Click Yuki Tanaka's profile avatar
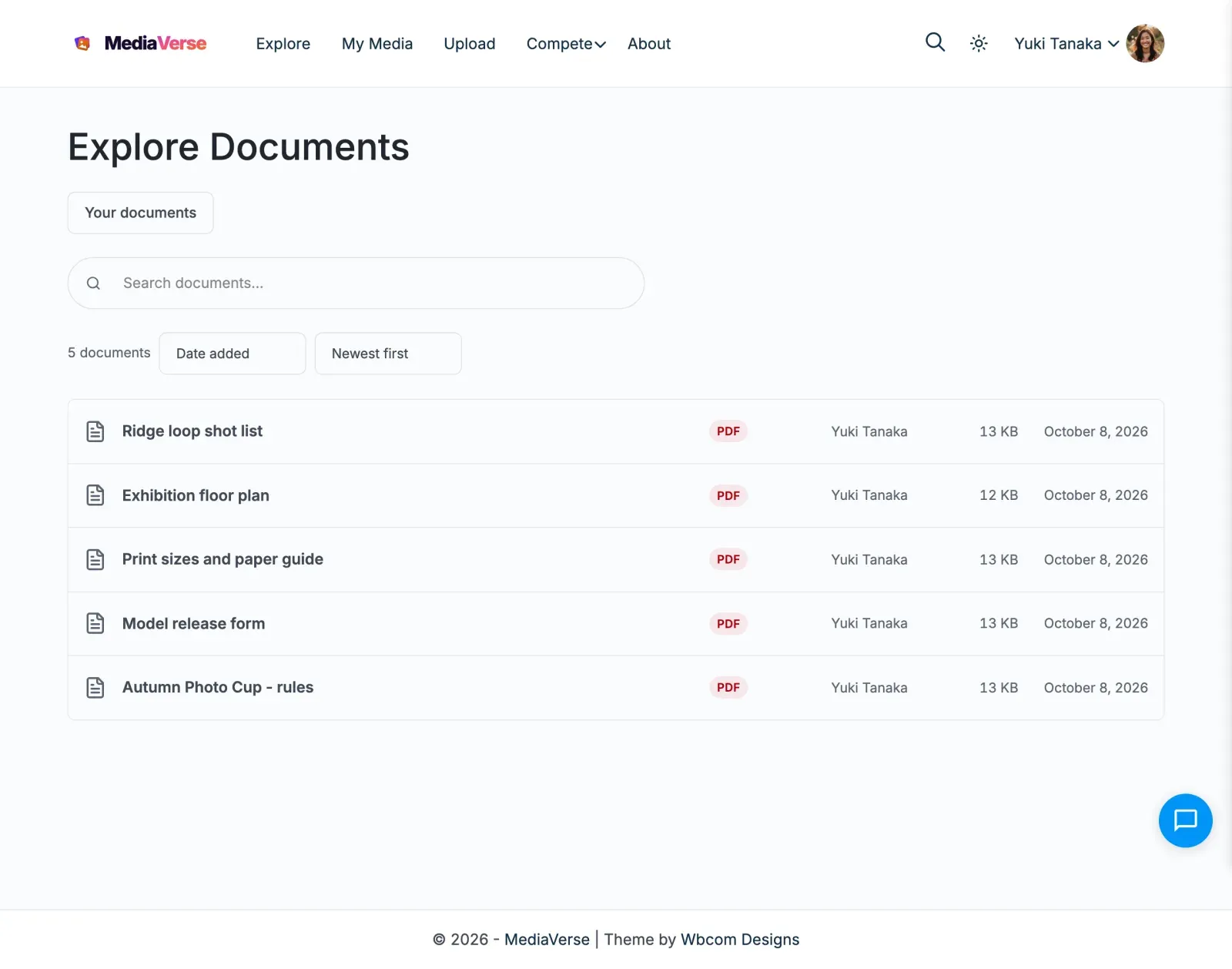This screenshot has width=1232, height=969. point(1145,43)
